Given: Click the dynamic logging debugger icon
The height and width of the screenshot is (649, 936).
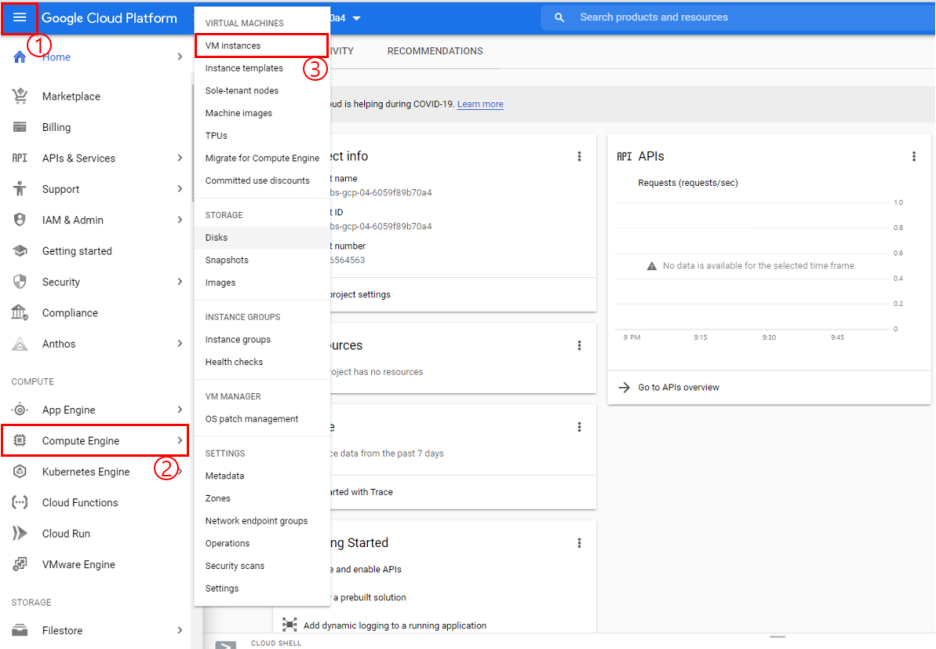Looking at the screenshot, I should [x=290, y=625].
